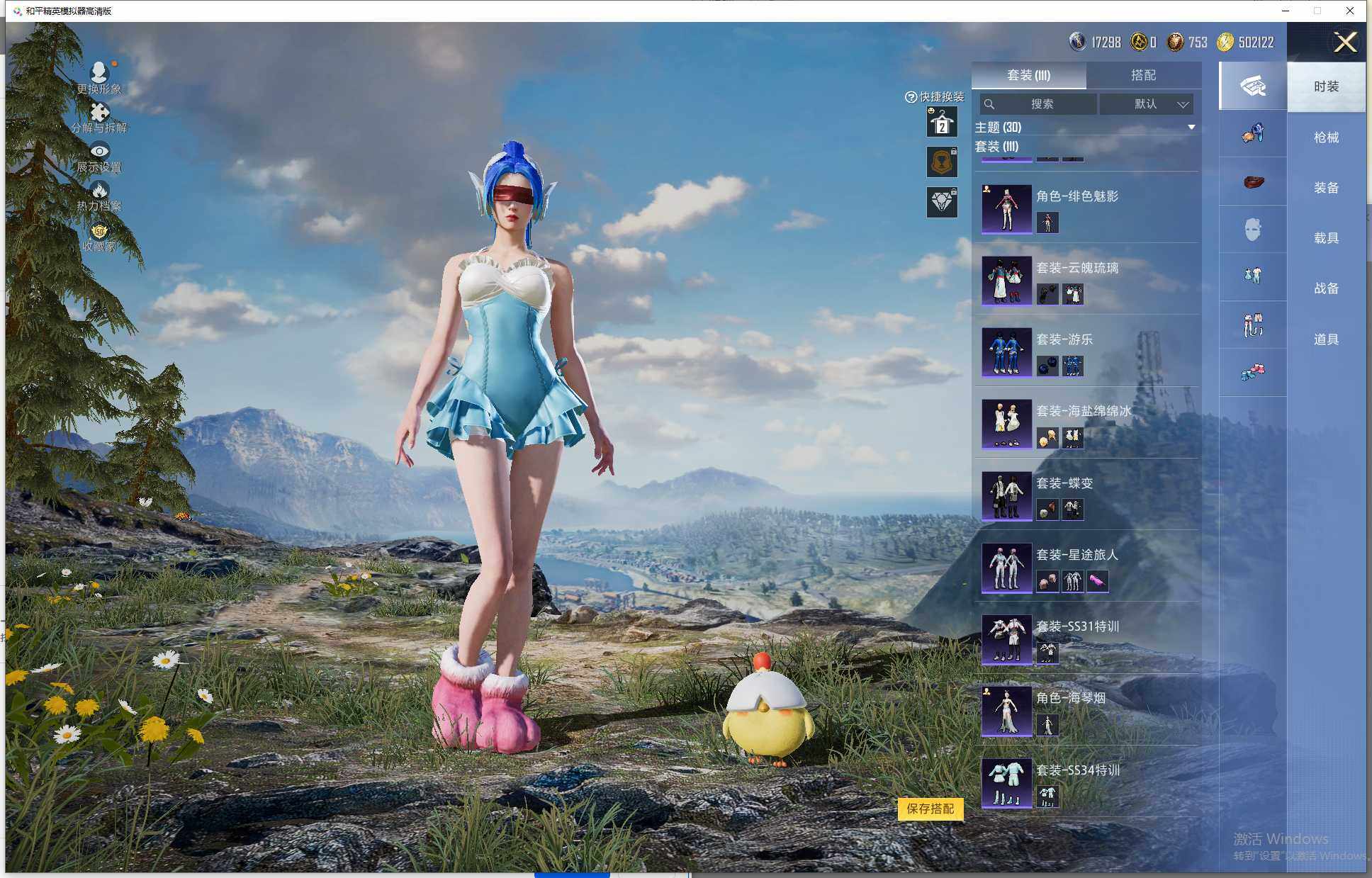Select the 套装-星途旅人 outfit thumbnail
Viewport: 1372px width, 878px height.
pyautogui.click(x=1006, y=567)
